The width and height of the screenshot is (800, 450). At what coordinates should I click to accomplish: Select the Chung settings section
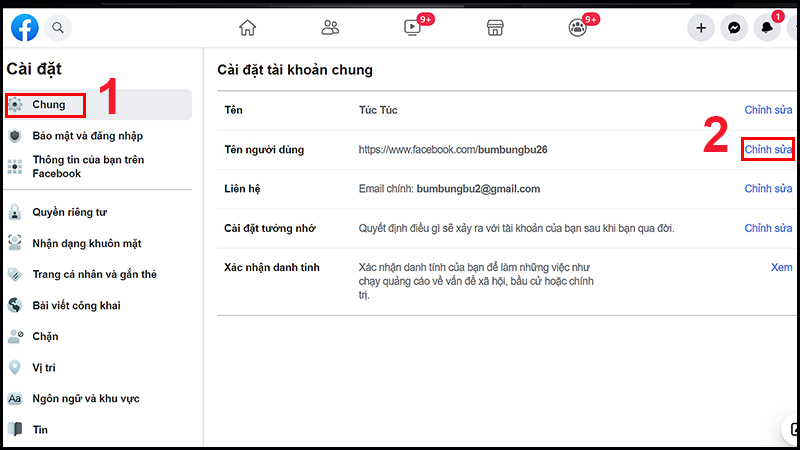click(x=98, y=105)
